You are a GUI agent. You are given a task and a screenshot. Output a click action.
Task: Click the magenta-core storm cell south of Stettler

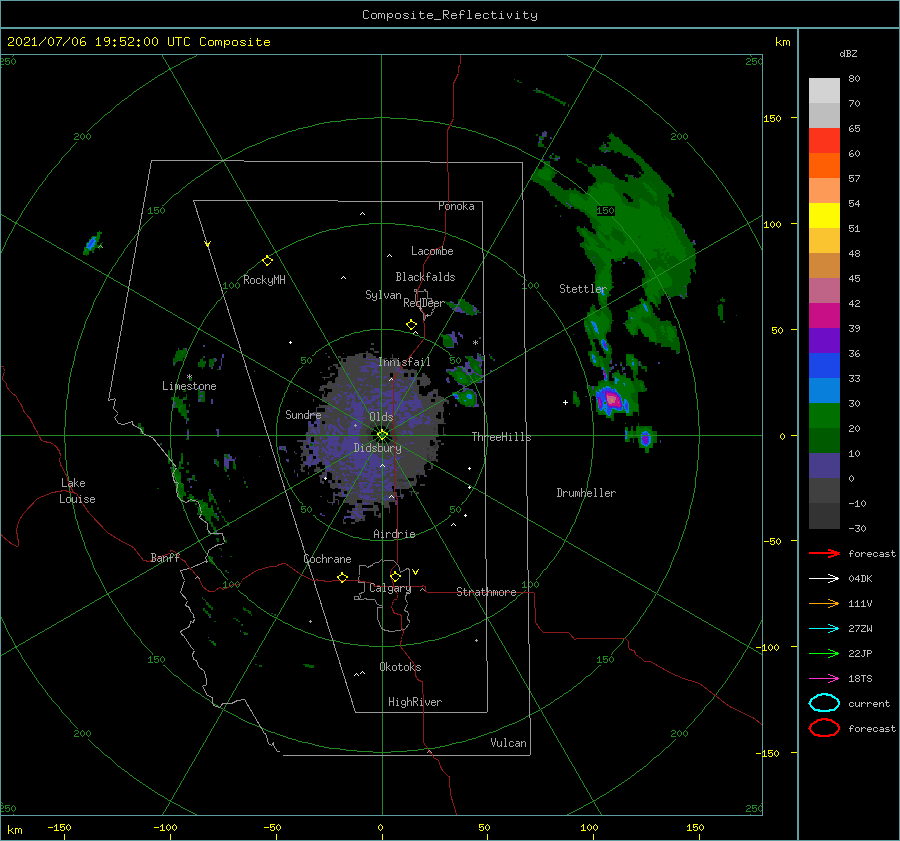pyautogui.click(x=611, y=399)
